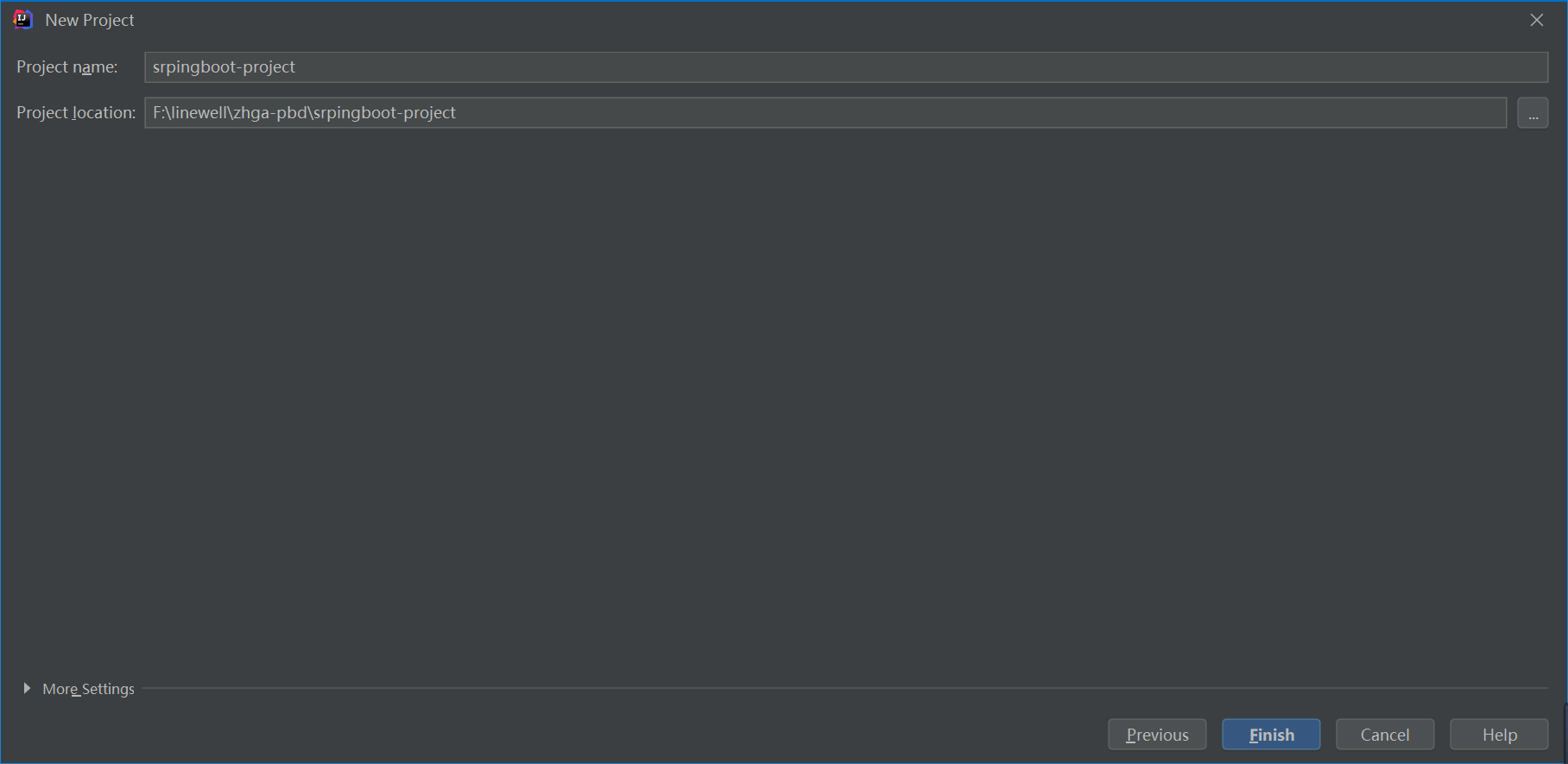Image resolution: width=1568 pixels, height=764 pixels.
Task: Click the 'Project location:' label
Action: (76, 113)
